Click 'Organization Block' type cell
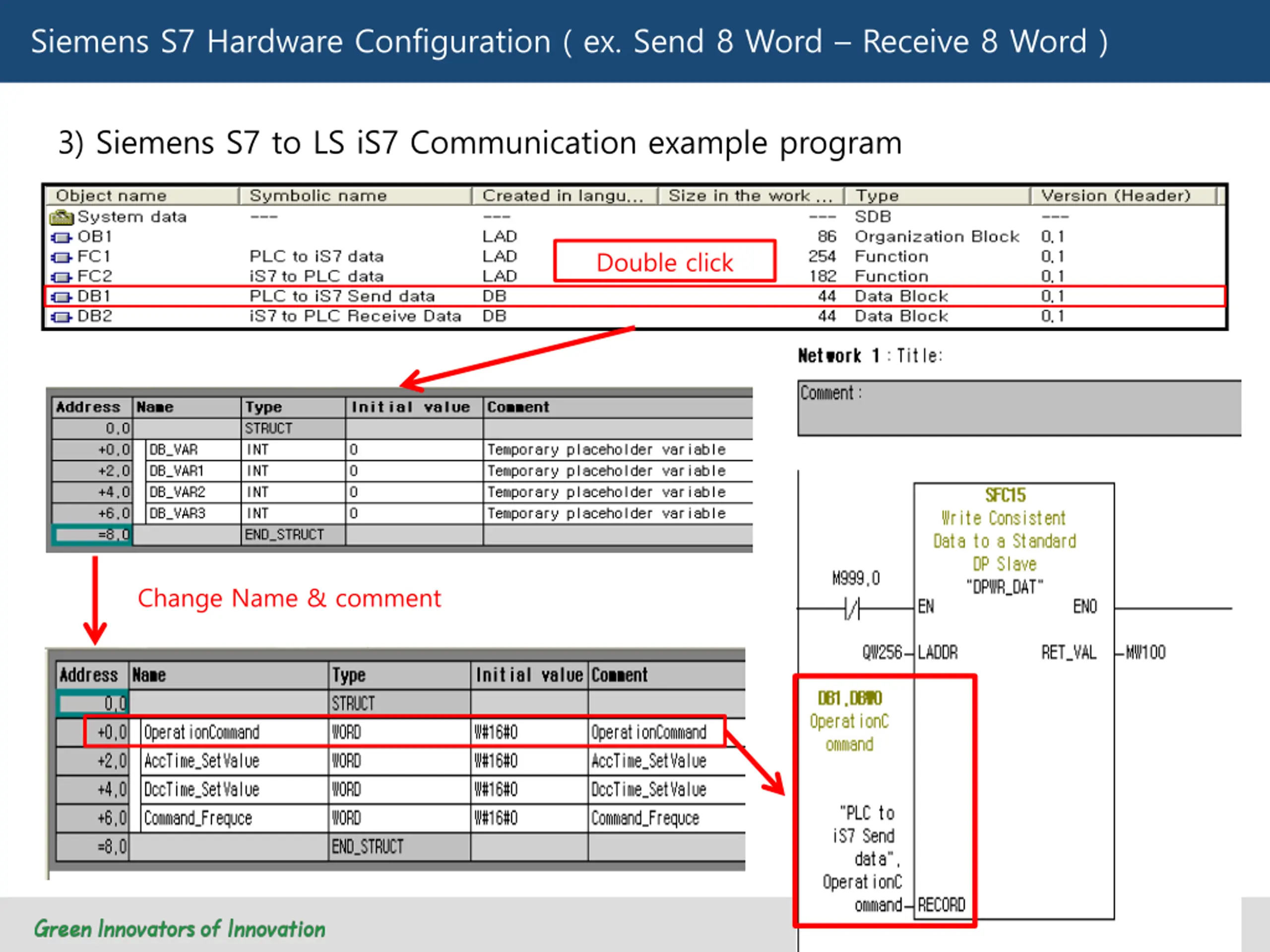Image resolution: width=1270 pixels, height=952 pixels. tap(937, 237)
